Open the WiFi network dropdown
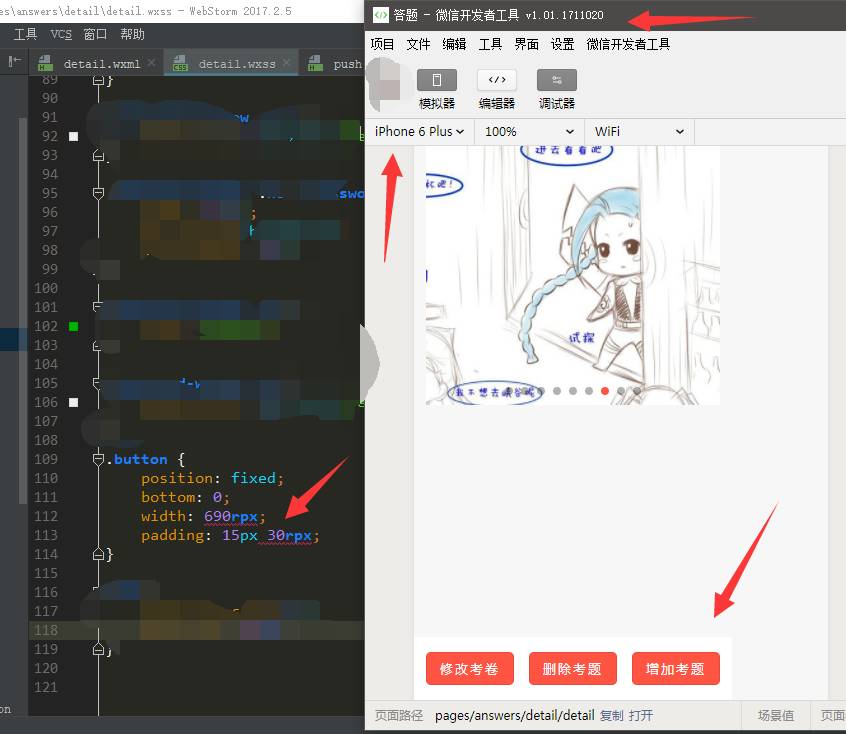The image size is (846, 734). [x=638, y=131]
